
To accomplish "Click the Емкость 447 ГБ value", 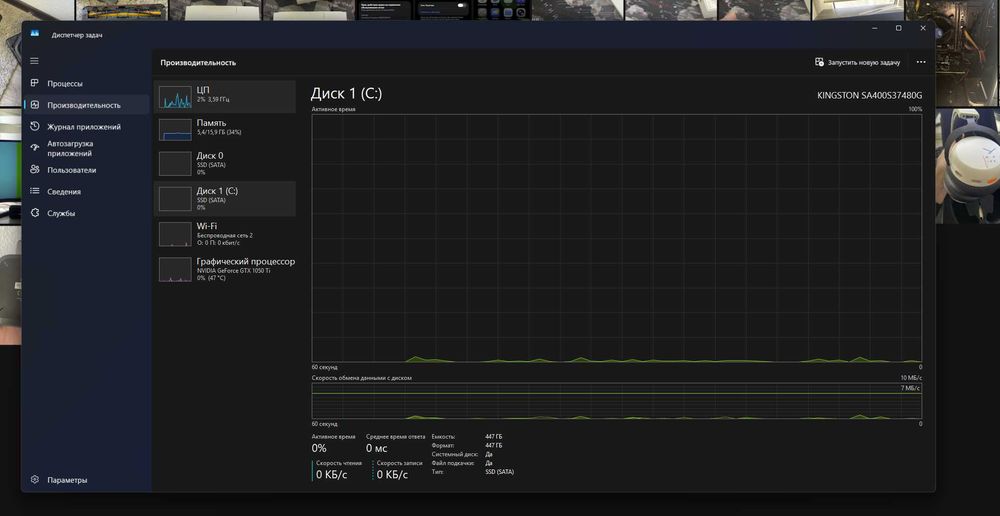I will coord(494,437).
